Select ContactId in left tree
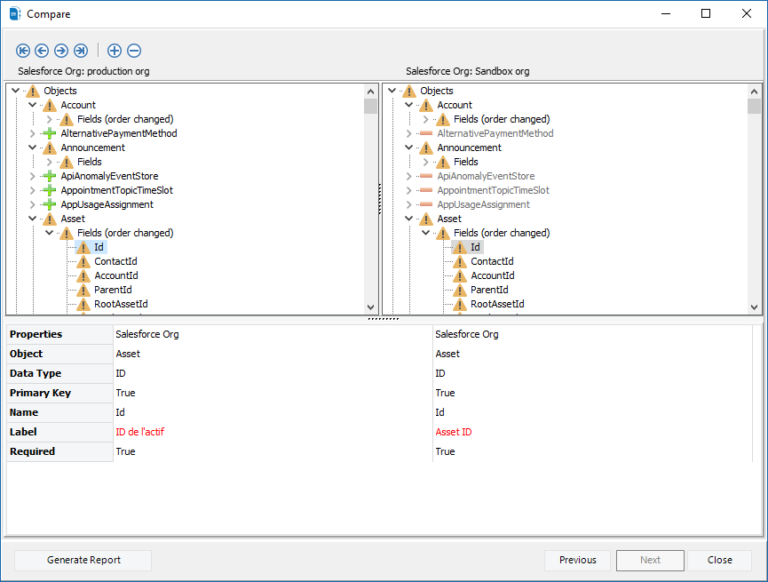768x582 pixels. 116,261
